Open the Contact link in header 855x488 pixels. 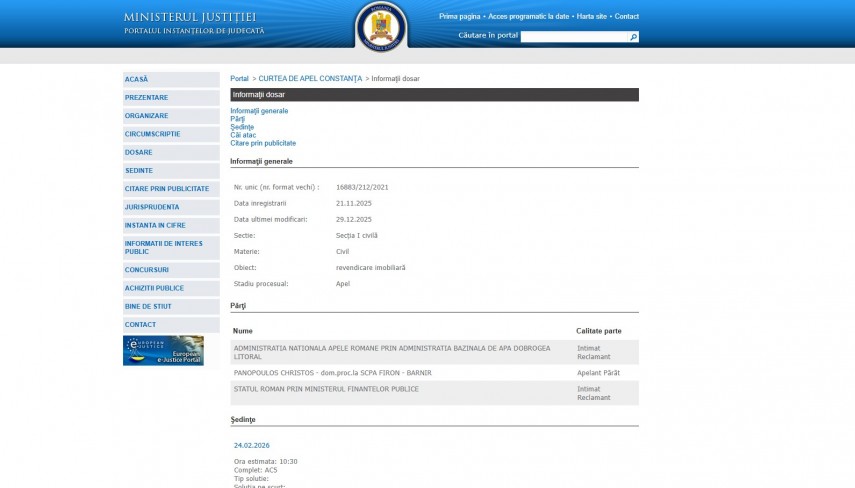tap(626, 17)
